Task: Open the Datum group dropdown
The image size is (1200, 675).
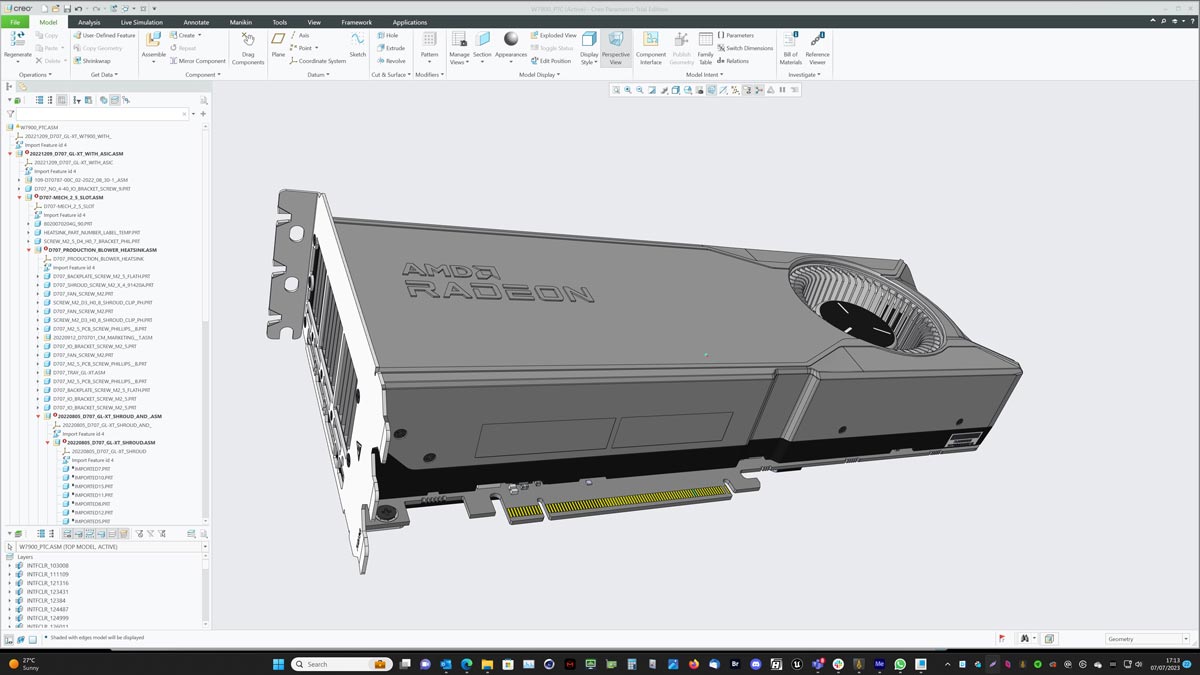Action: [x=319, y=74]
